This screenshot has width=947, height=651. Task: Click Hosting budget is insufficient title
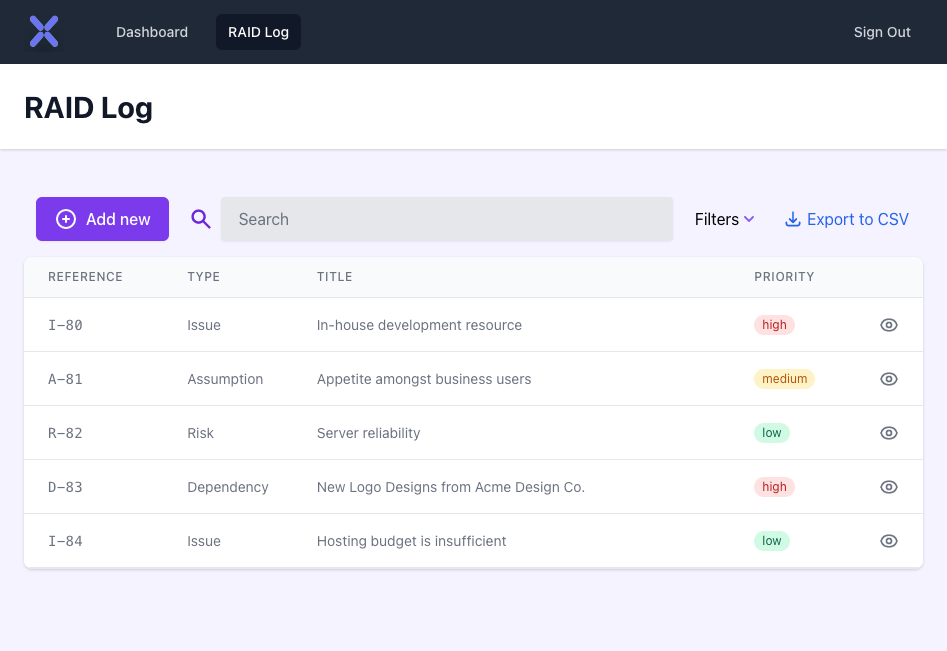click(x=411, y=541)
